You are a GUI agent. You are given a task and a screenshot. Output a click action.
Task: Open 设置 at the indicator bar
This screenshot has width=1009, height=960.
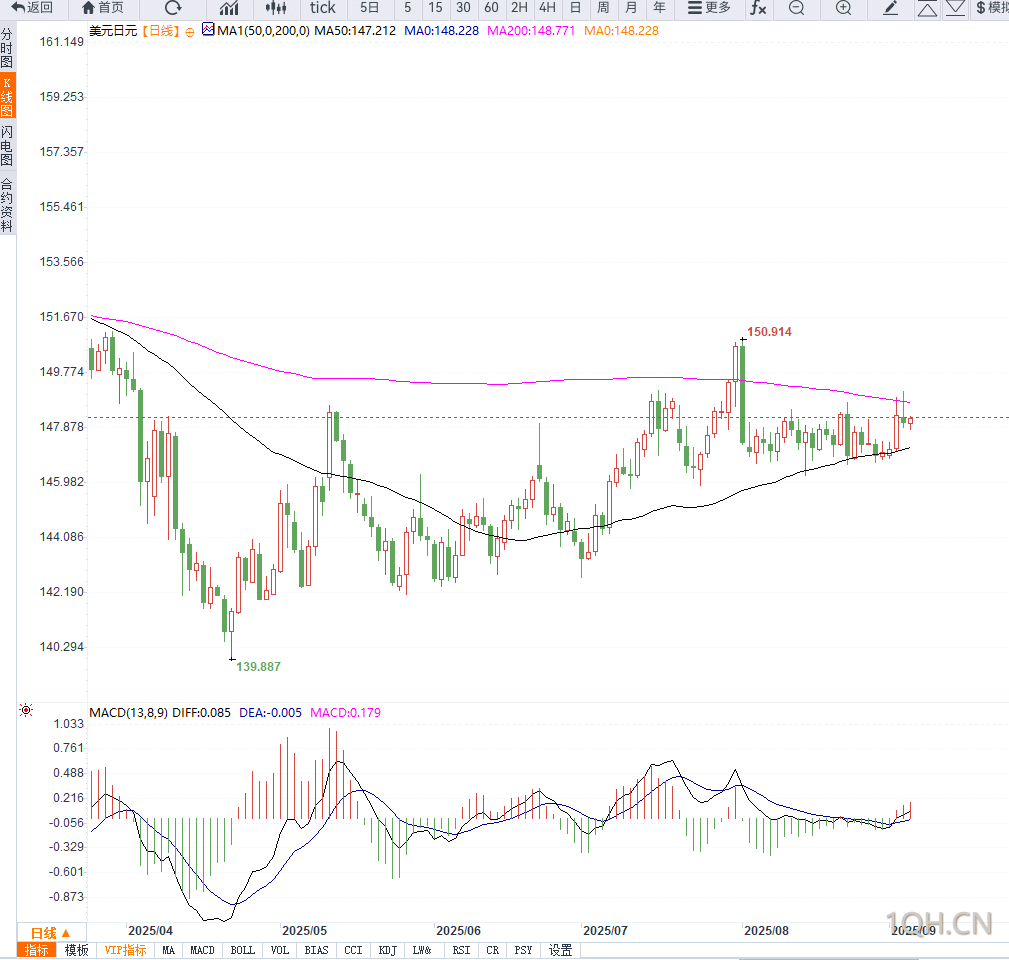click(560, 950)
